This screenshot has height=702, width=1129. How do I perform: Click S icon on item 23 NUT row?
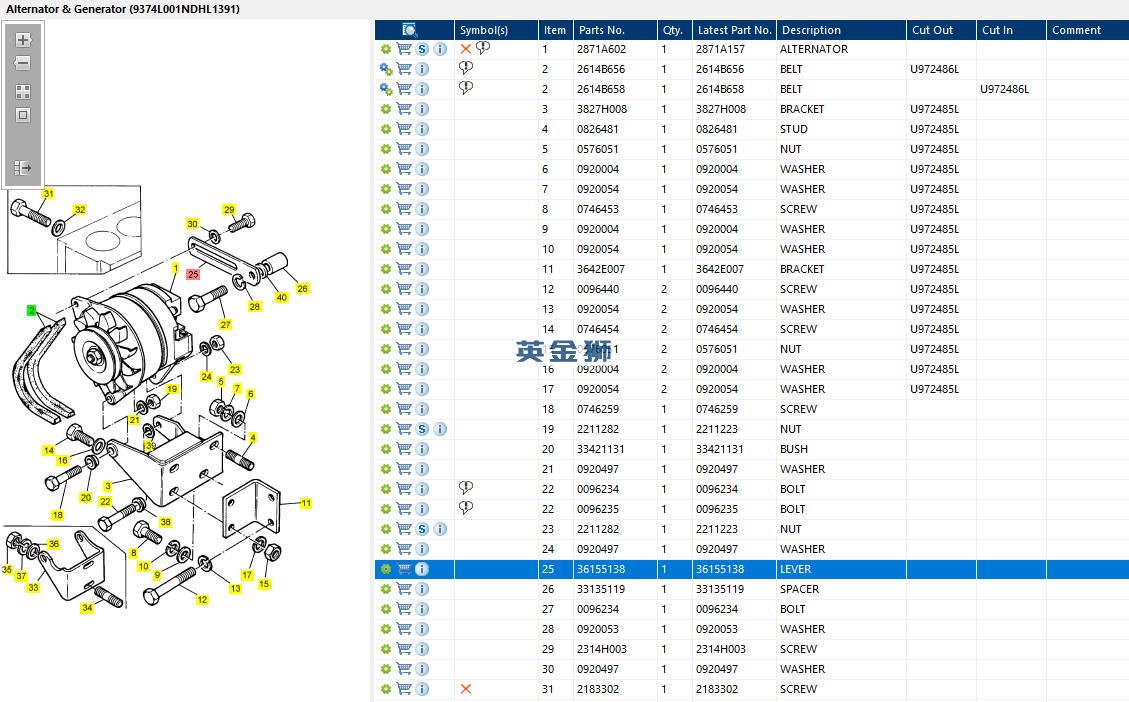423,529
